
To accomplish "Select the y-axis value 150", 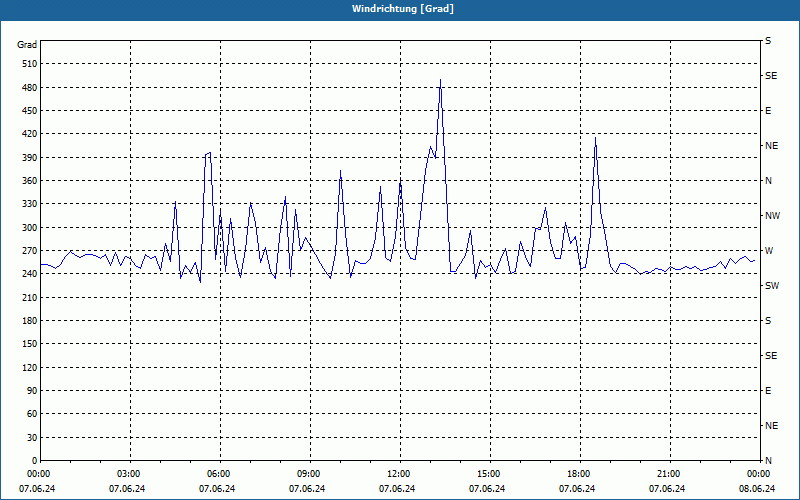I will (x=30, y=344).
